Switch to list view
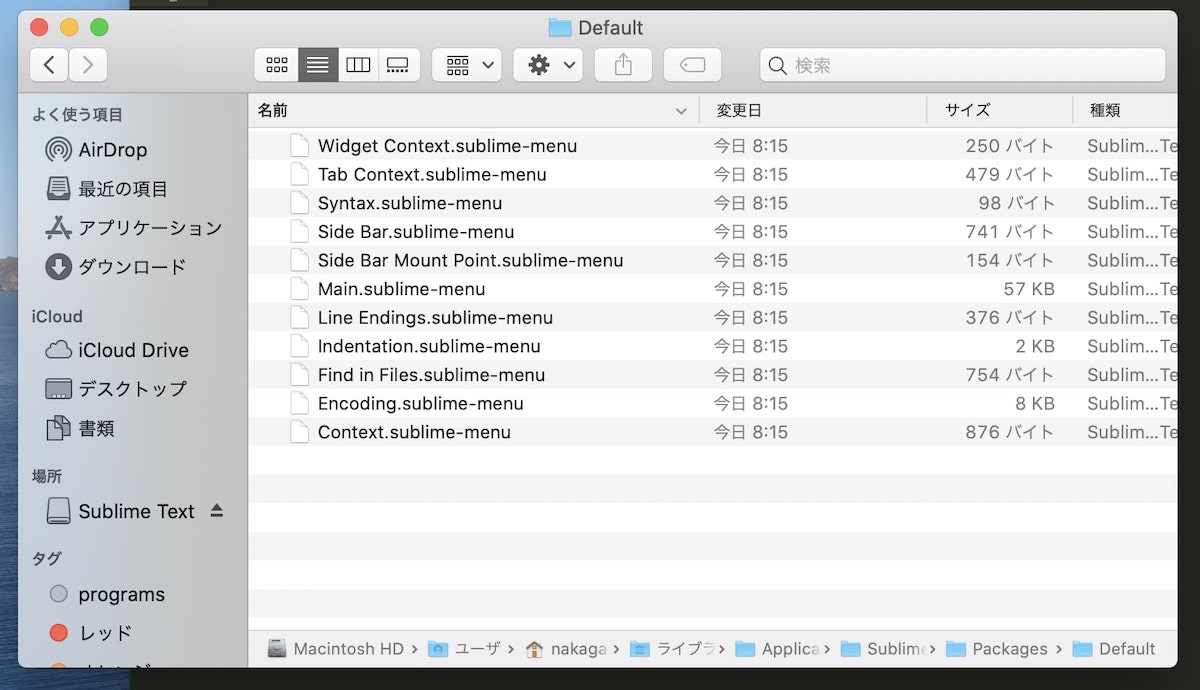 [318, 65]
